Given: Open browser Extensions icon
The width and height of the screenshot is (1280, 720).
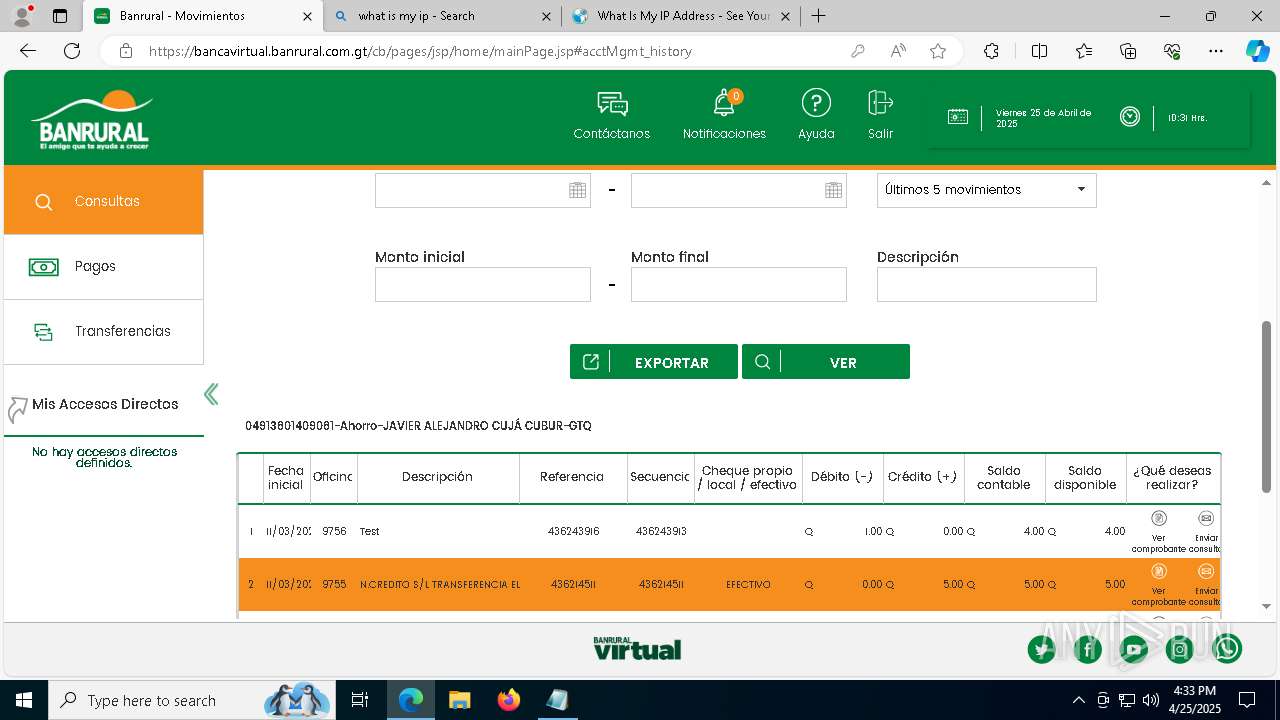Looking at the screenshot, I should 991,51.
